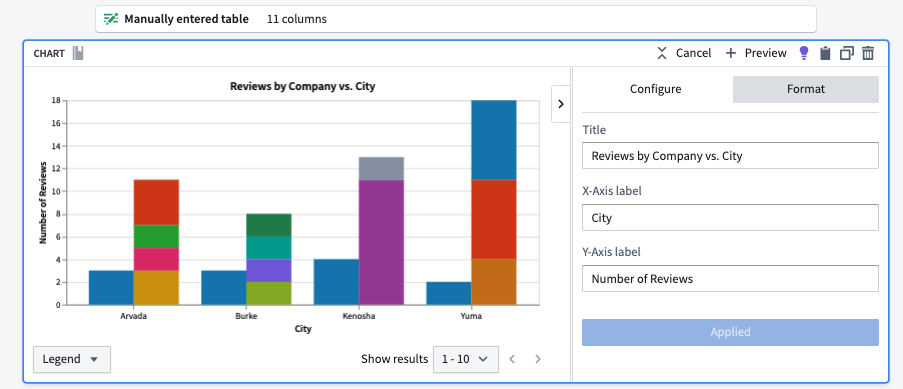Click the violet Burke bar segment
The height and width of the screenshot is (389, 903).
click(269, 271)
